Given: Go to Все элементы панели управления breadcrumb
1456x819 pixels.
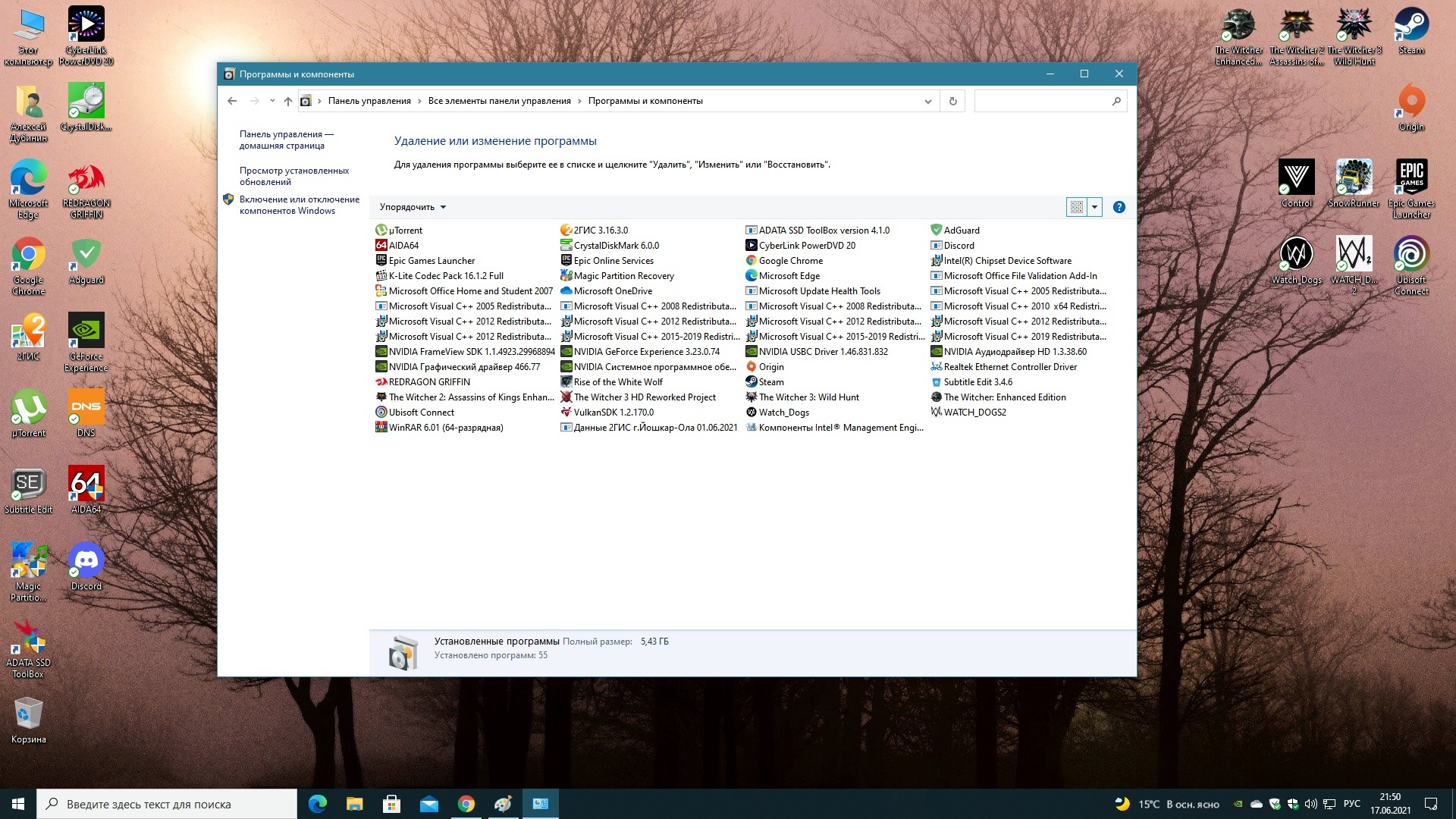Looking at the screenshot, I should click(499, 101).
